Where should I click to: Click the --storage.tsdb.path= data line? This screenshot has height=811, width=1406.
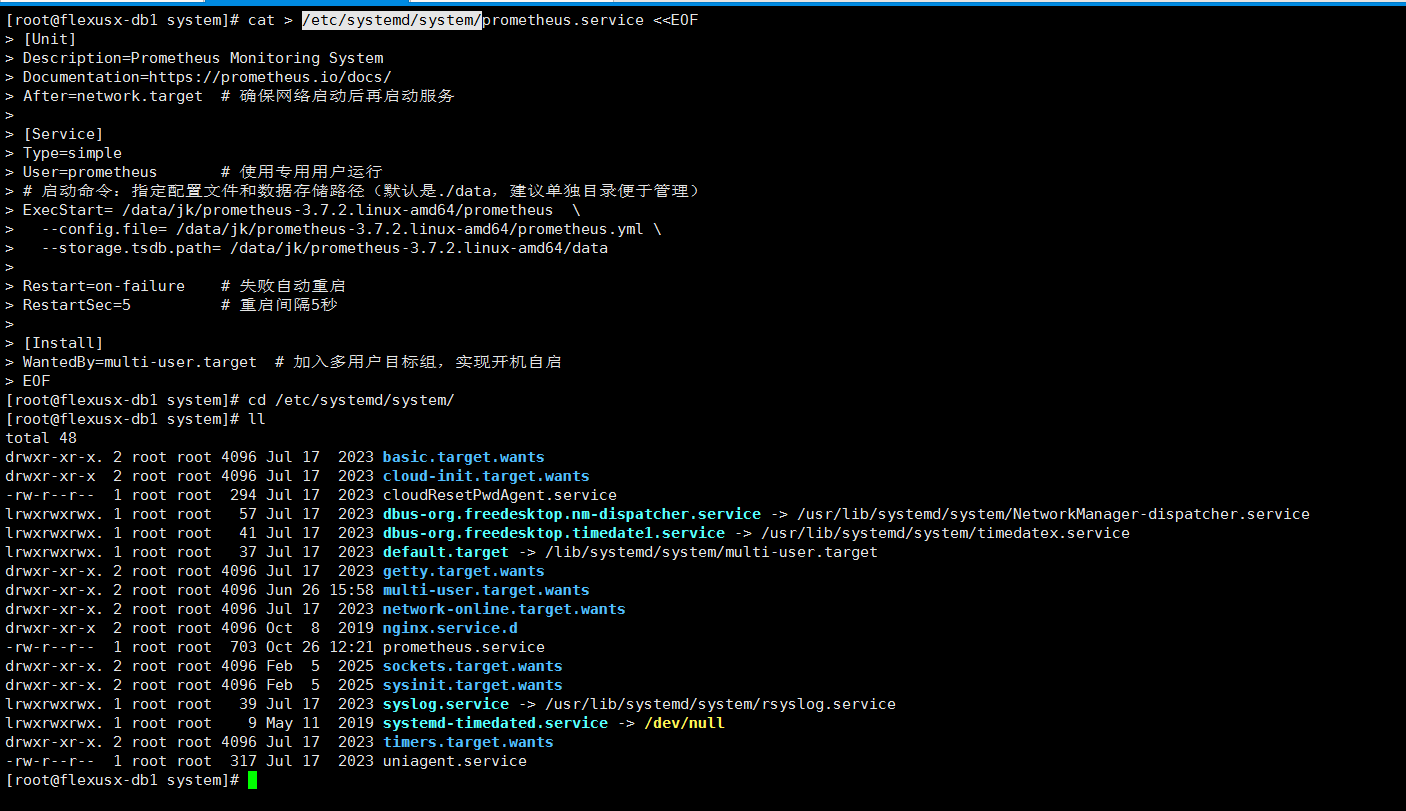[324, 248]
